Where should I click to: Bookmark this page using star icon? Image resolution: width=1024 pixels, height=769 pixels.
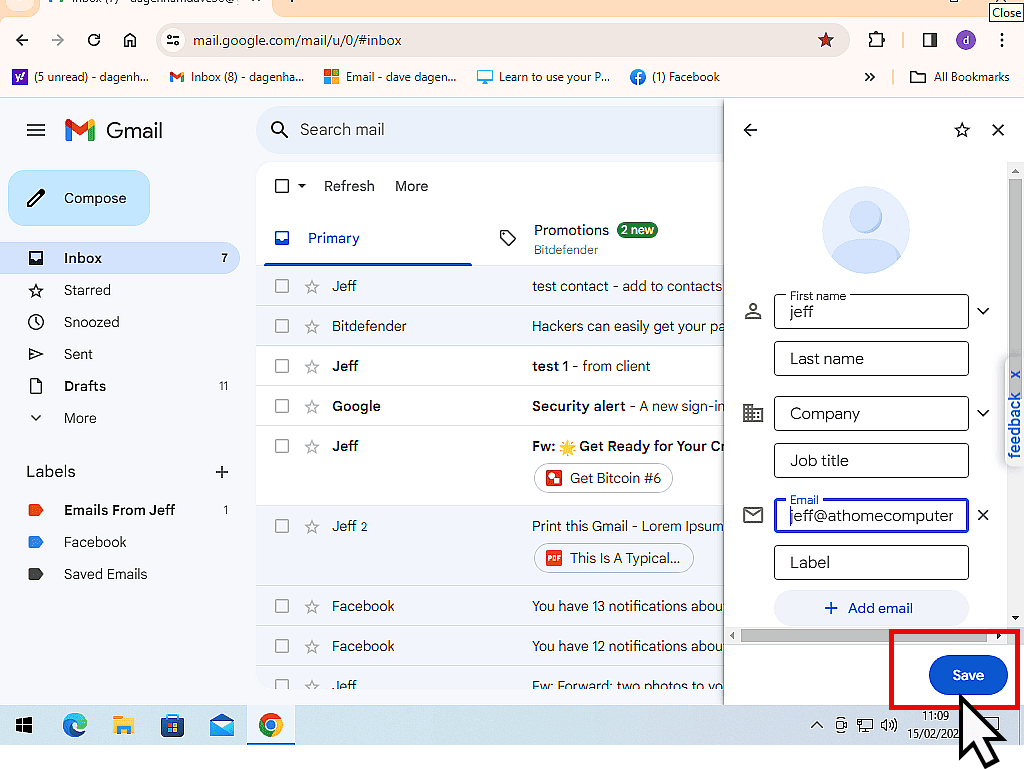pyautogui.click(x=825, y=40)
